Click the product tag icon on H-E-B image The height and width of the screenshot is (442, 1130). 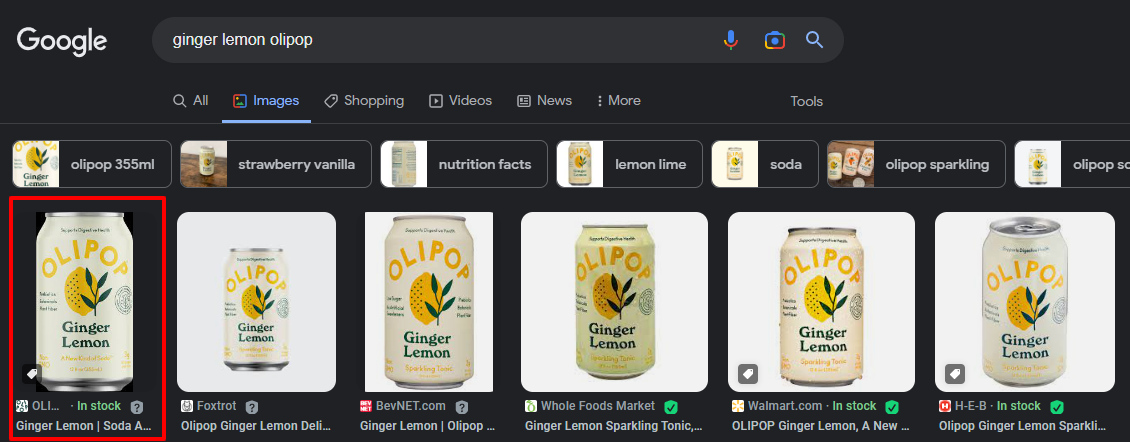(955, 374)
